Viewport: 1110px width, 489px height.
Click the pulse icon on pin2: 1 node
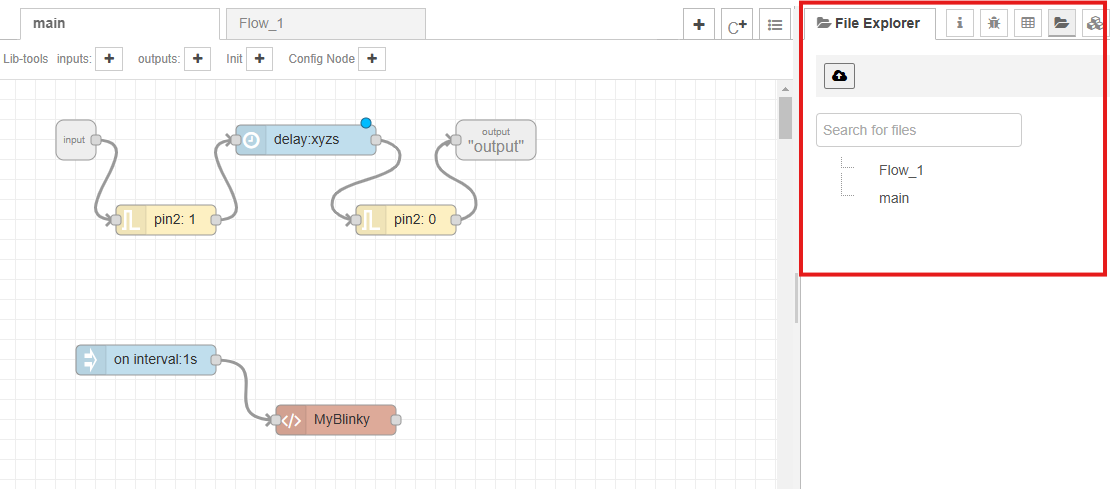132,220
